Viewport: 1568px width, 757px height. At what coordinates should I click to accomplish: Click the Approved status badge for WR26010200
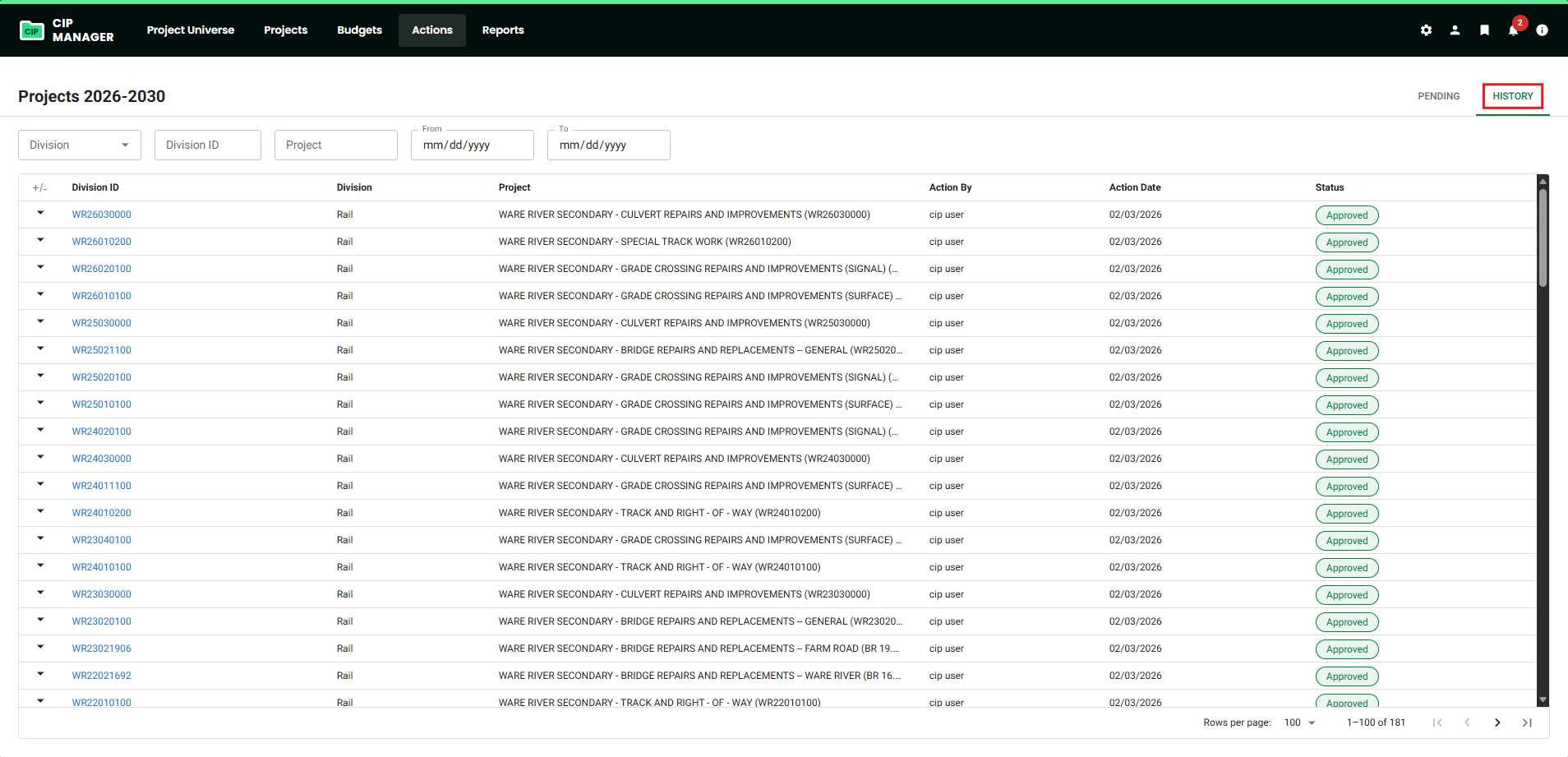[x=1346, y=242]
